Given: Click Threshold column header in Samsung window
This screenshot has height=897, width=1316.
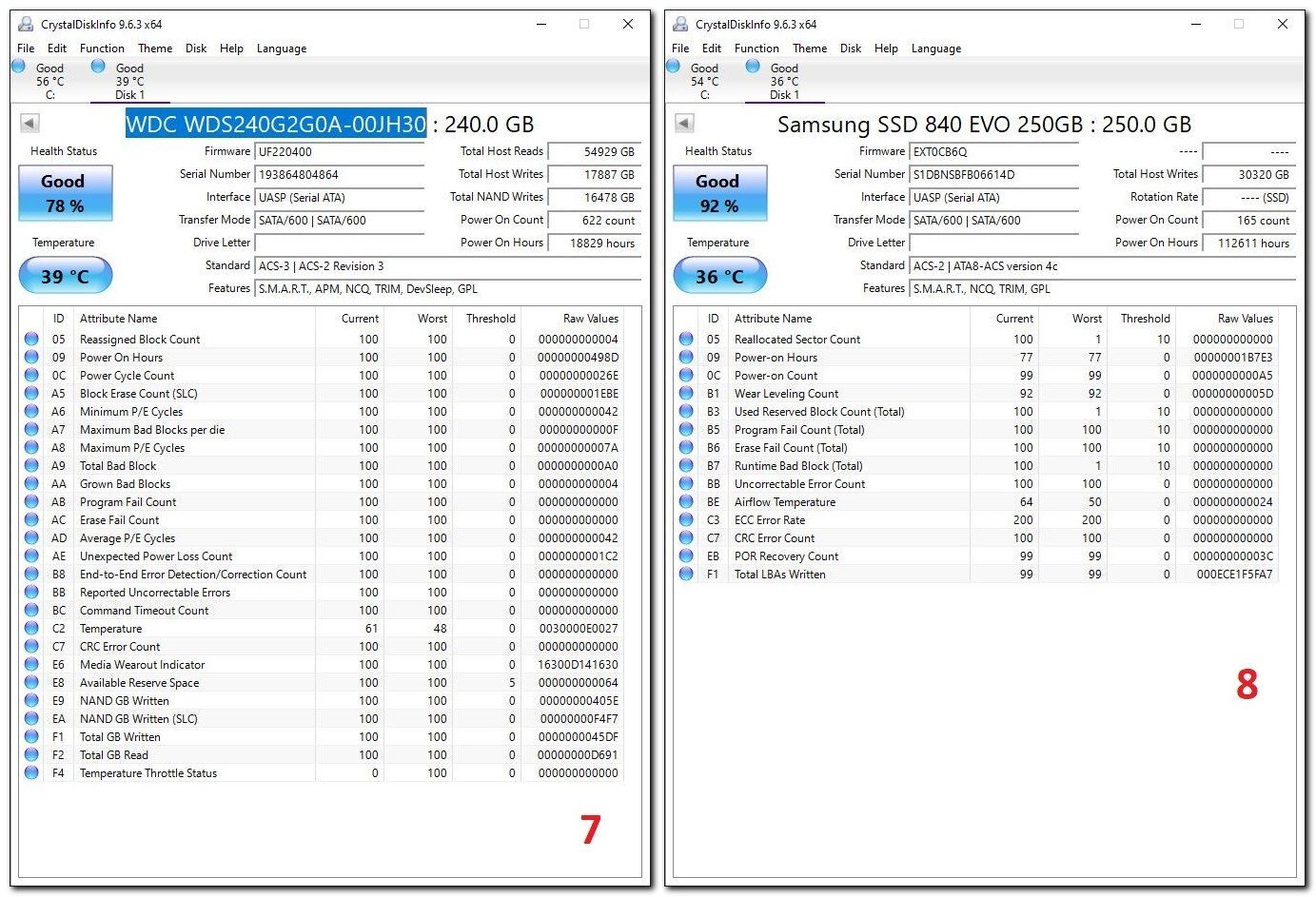Looking at the screenshot, I should 1145,319.
